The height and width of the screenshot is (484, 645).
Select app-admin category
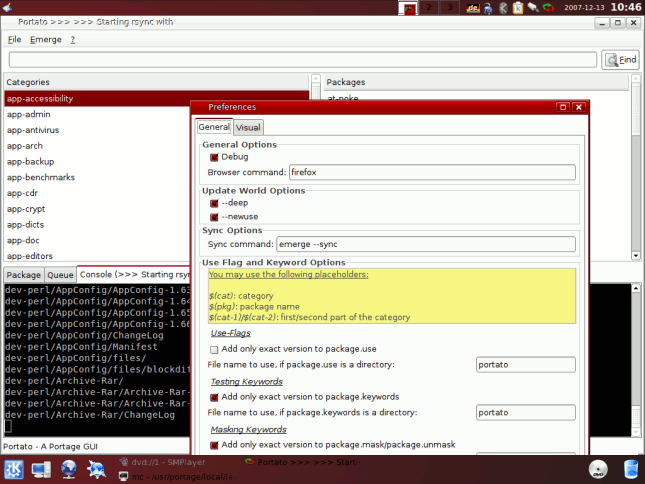(97, 114)
